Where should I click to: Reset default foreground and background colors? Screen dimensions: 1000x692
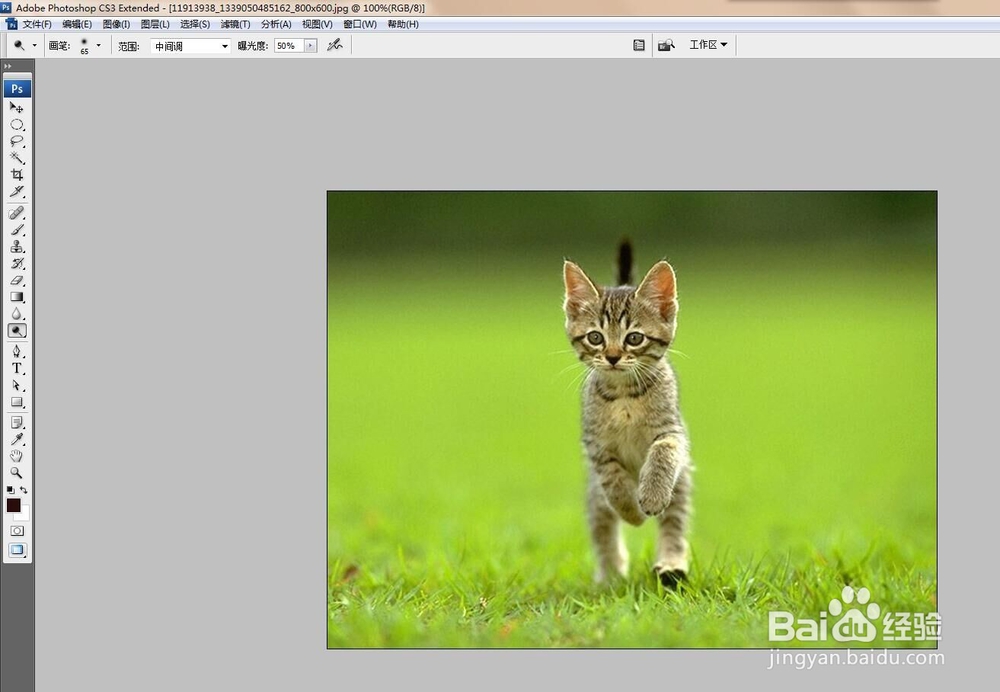pyautogui.click(x=10, y=490)
